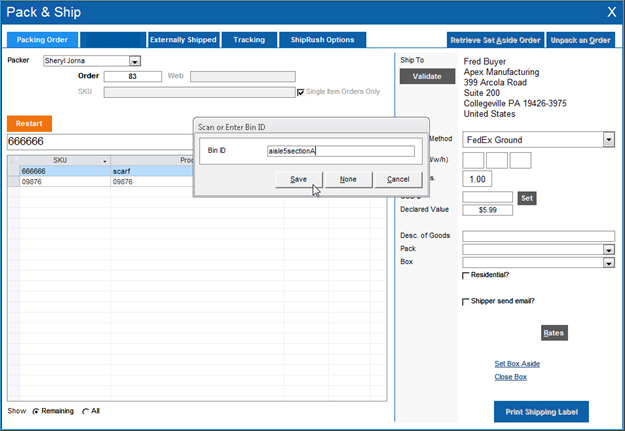This screenshot has width=625, height=431.
Task: Expand the Packer dropdown list
Action: [135, 61]
